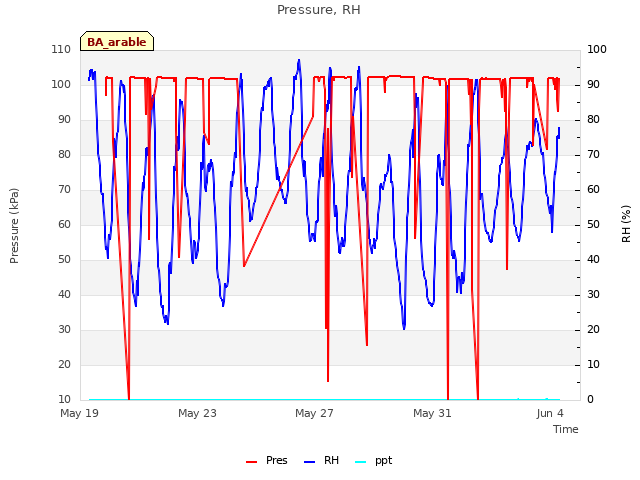Viewport: 640px width, 480px height.
Task: Click the 70 value on pressure axis
Action: [x=64, y=189]
